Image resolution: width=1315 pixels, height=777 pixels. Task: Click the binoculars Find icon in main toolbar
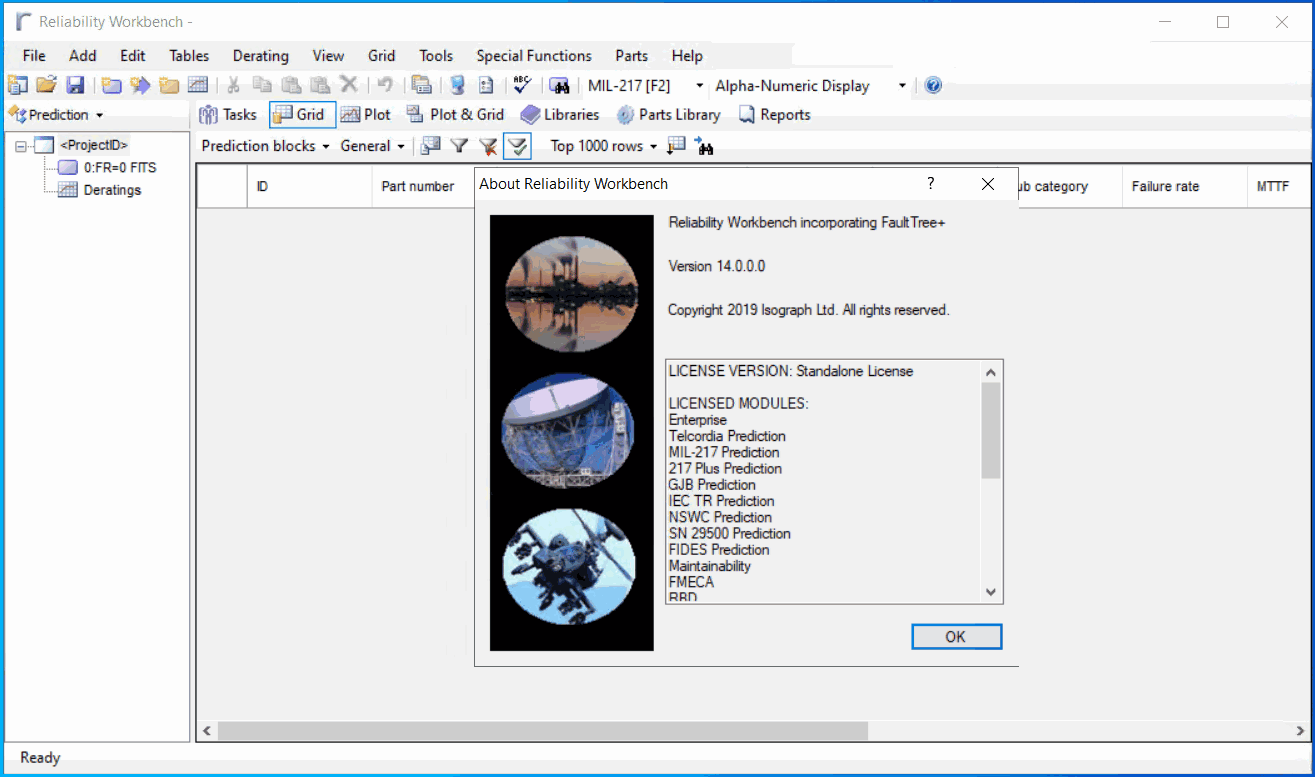click(559, 86)
